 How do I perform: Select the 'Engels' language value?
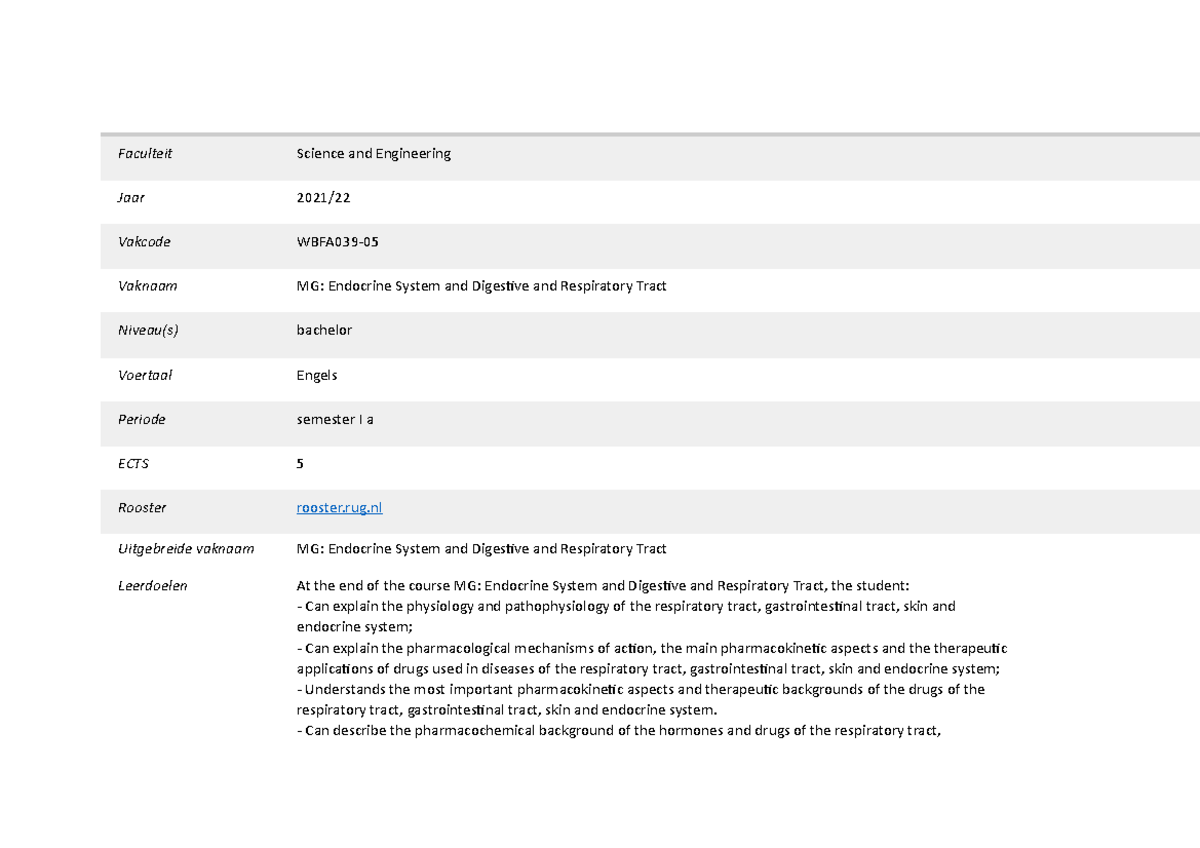(x=317, y=375)
